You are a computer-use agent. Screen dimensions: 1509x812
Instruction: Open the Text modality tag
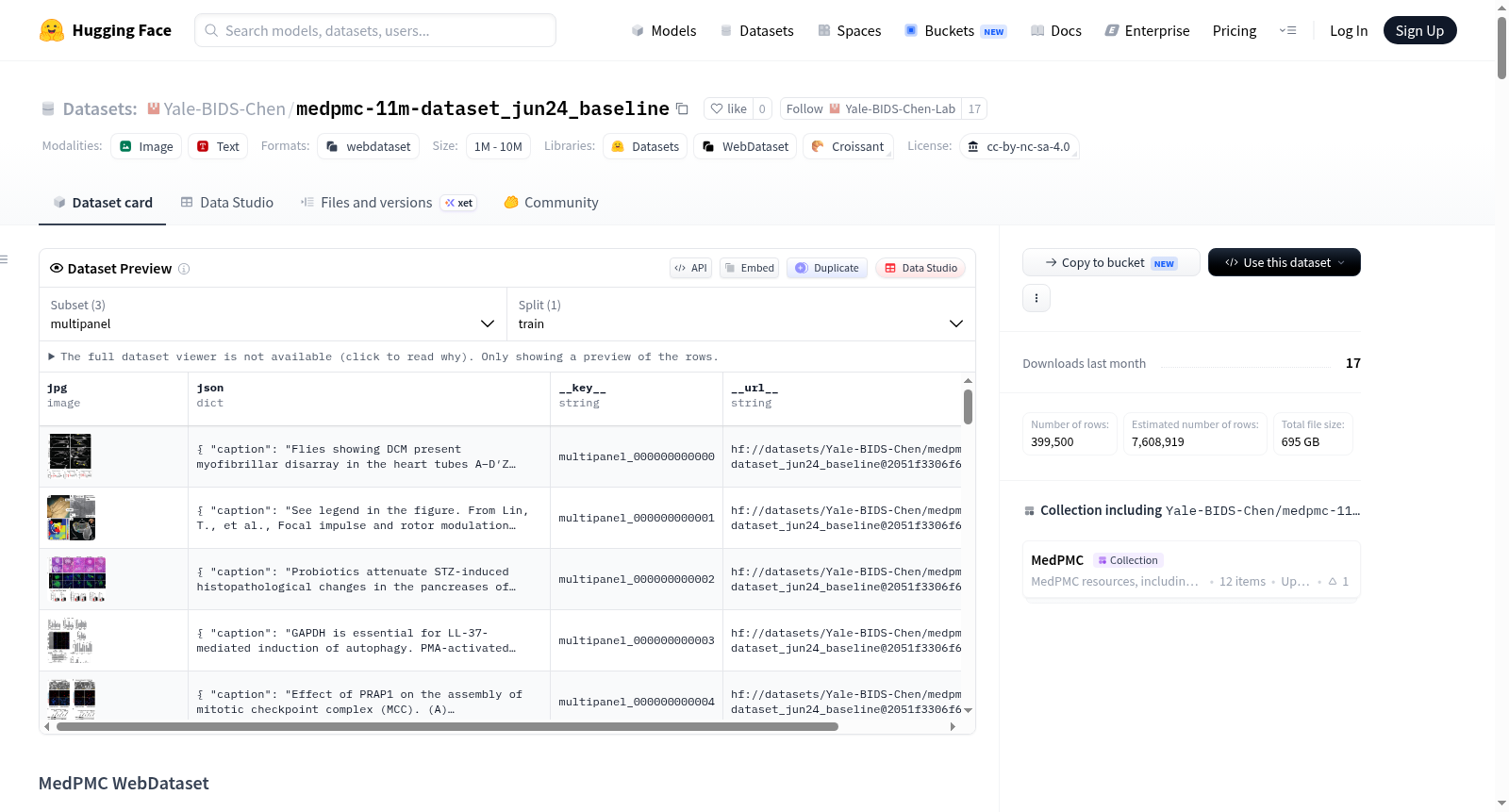coord(218,146)
